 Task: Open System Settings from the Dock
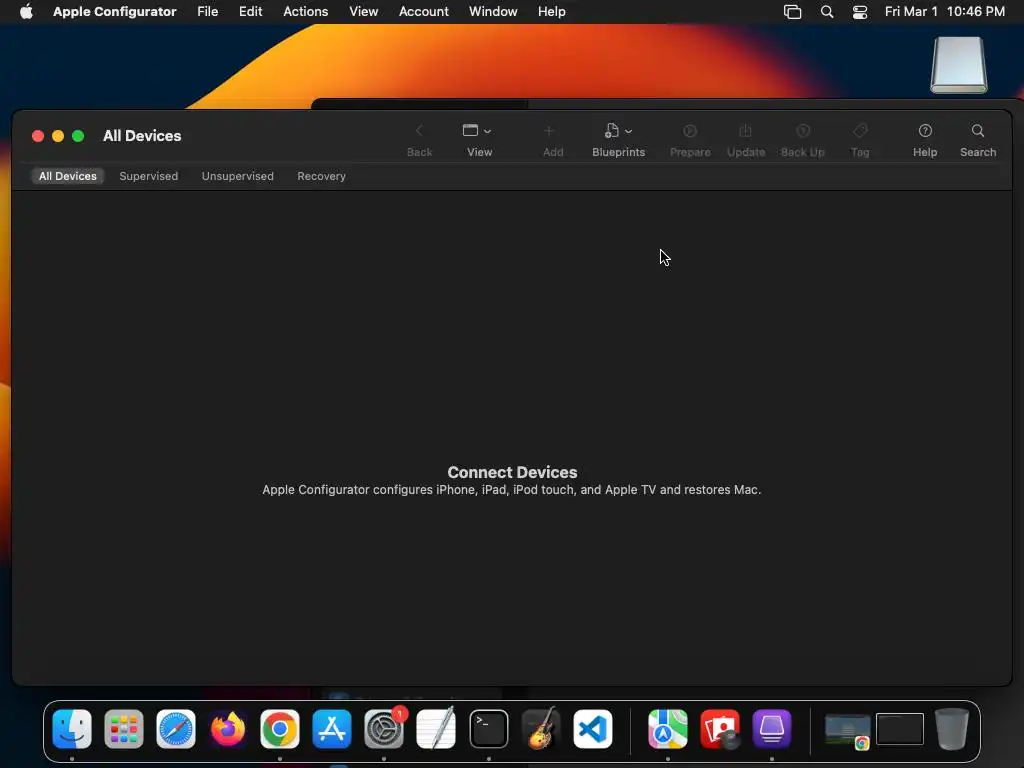(384, 729)
